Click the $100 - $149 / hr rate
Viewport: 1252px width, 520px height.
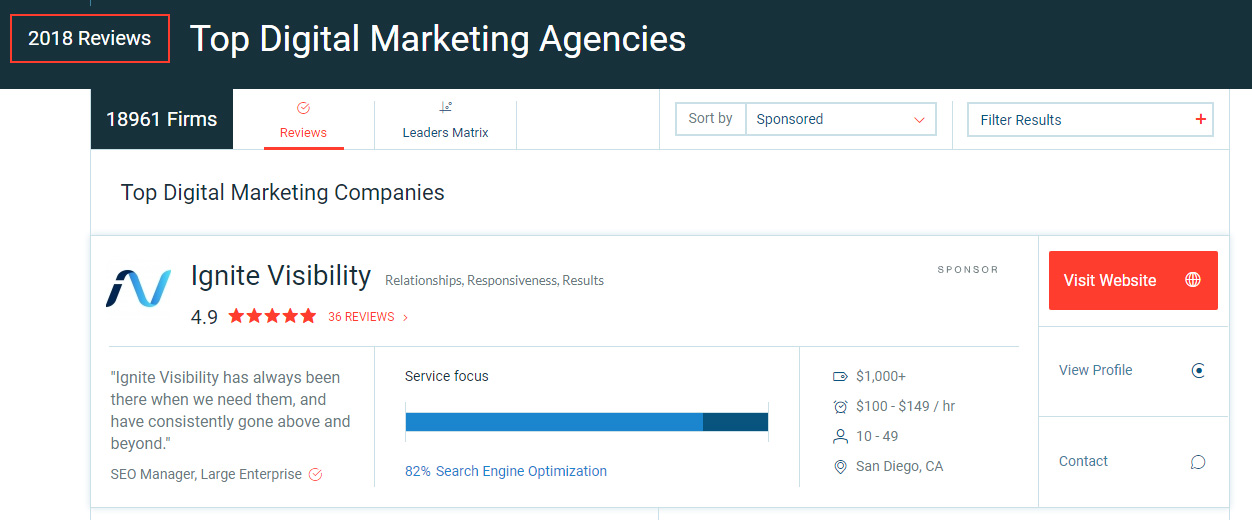coord(906,406)
